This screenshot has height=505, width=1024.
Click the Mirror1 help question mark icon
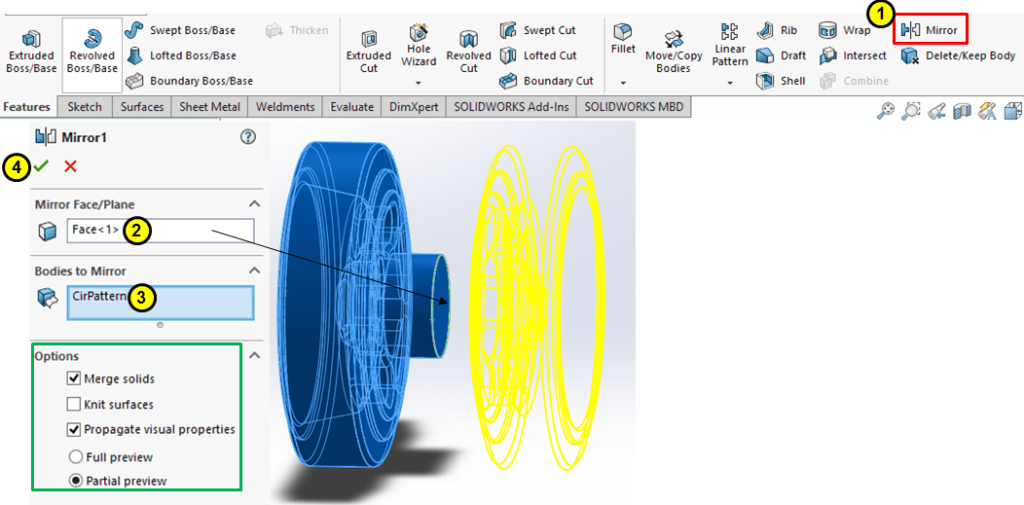(249, 137)
